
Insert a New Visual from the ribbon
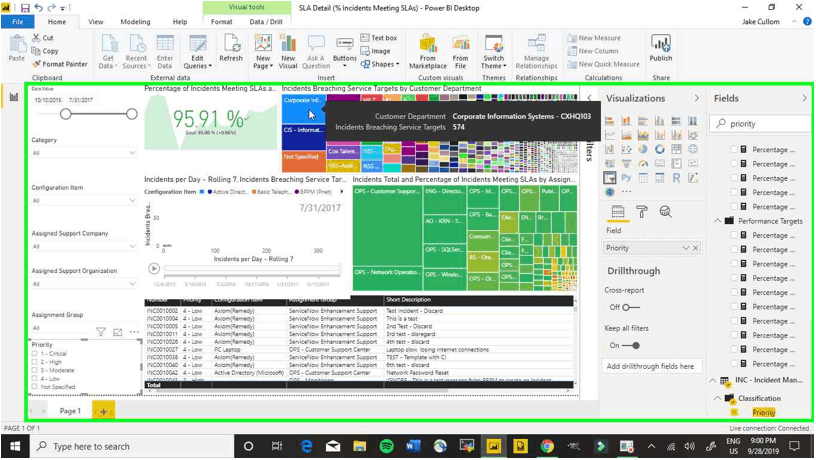tap(288, 51)
